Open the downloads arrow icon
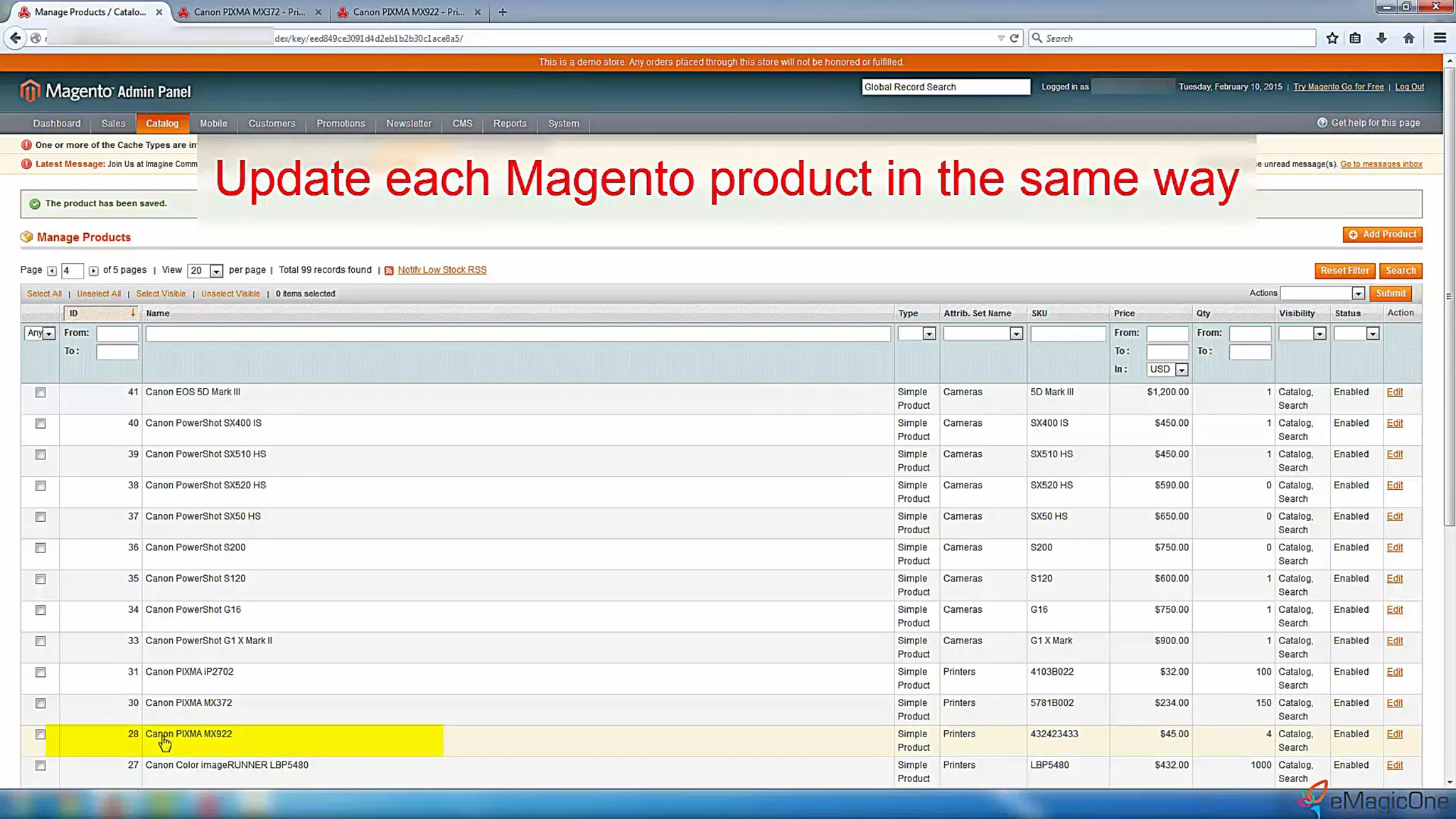Viewport: 1456px width, 819px height. click(1381, 38)
